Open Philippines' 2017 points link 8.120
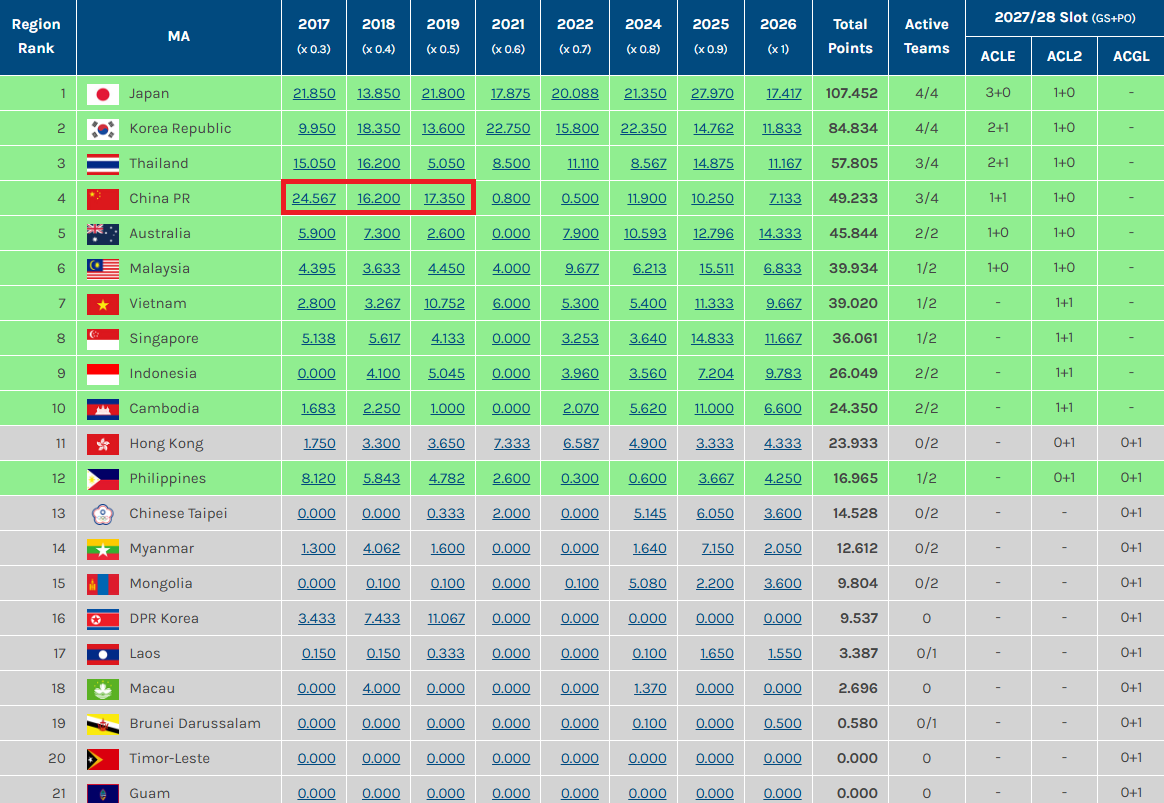 [x=318, y=479]
